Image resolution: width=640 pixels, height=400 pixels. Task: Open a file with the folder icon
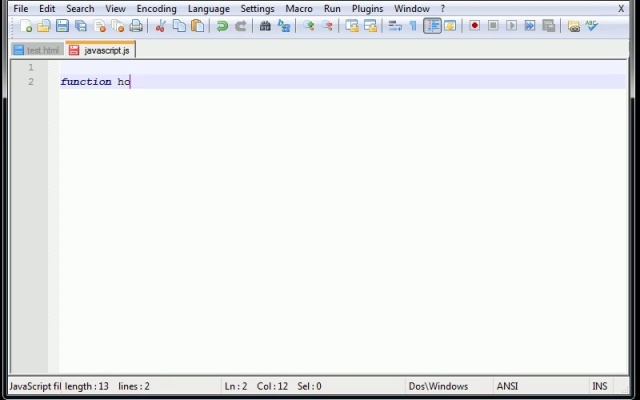(44, 26)
